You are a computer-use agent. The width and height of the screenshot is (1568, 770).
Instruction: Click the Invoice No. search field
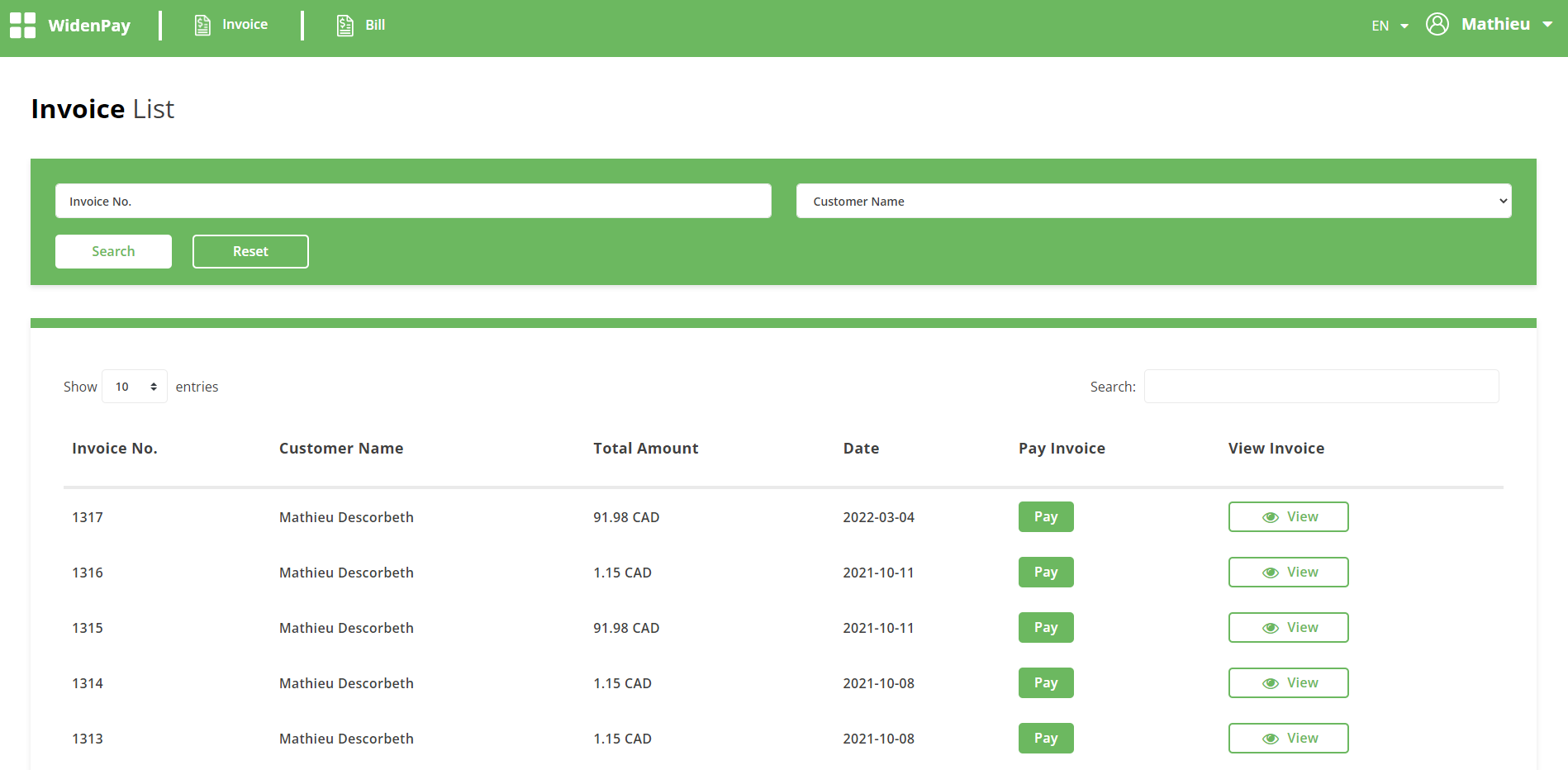(413, 201)
